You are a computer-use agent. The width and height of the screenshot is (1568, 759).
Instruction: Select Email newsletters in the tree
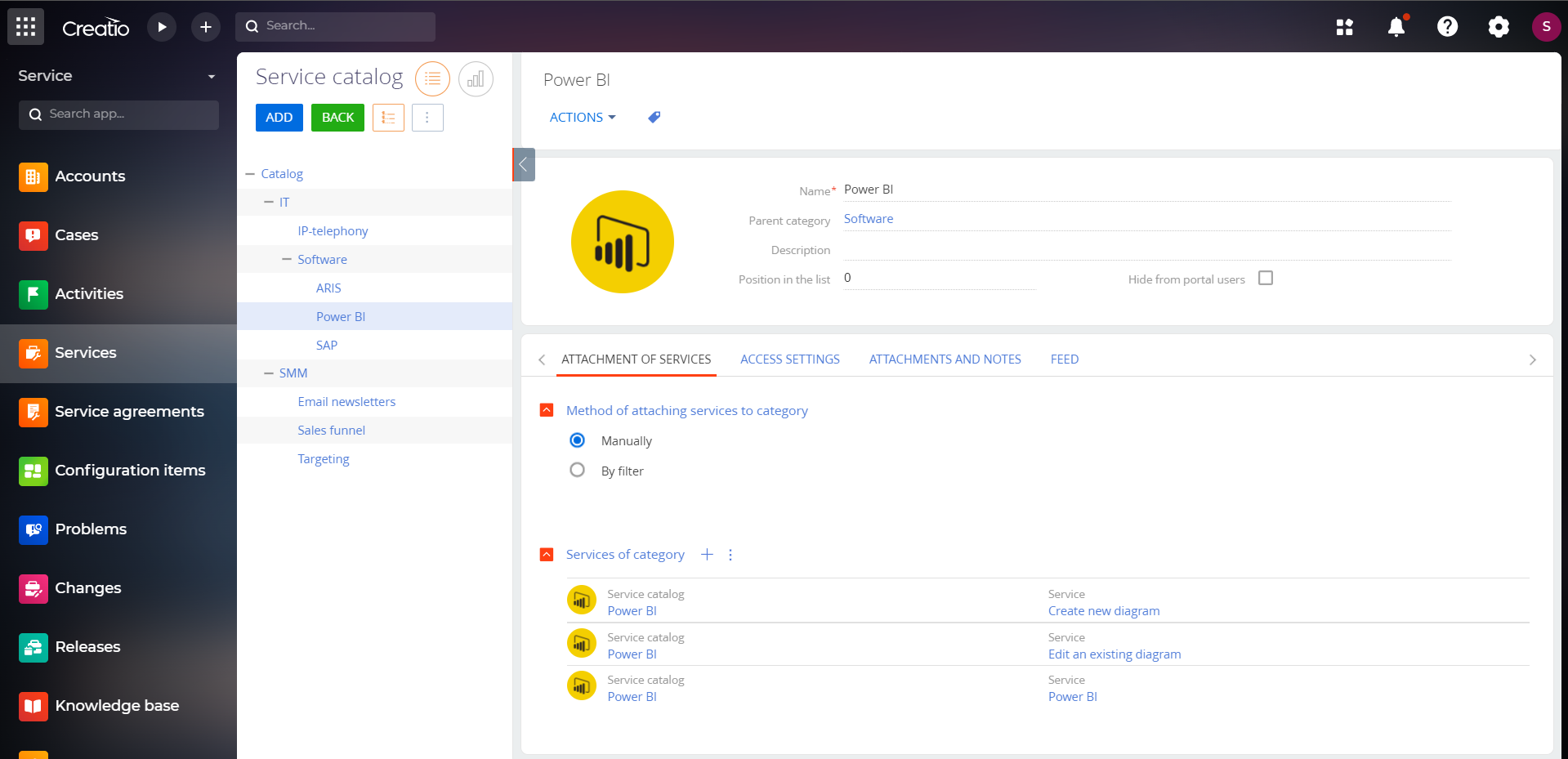pos(346,402)
